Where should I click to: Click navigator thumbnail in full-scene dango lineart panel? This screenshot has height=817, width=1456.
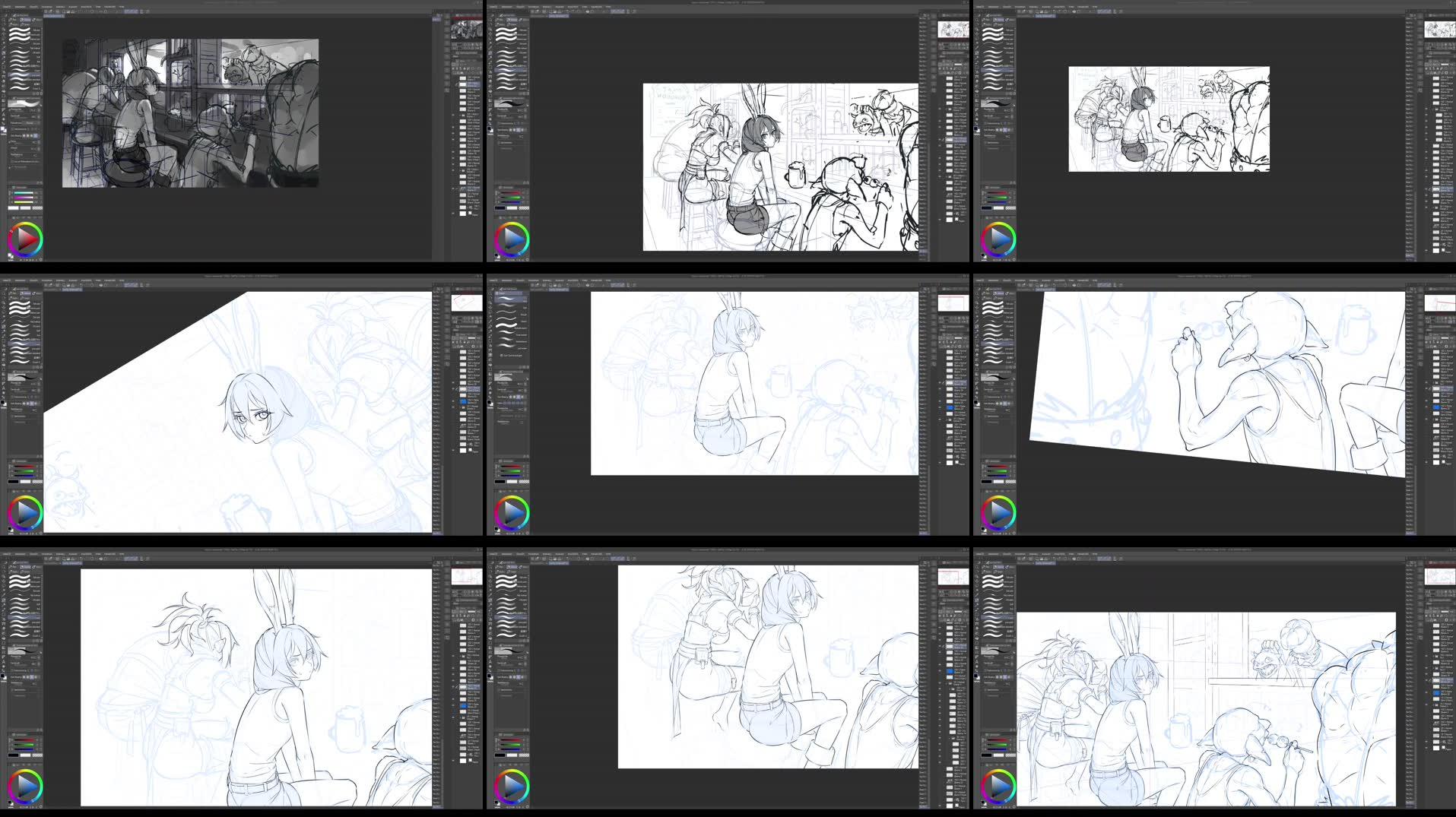click(1440, 576)
